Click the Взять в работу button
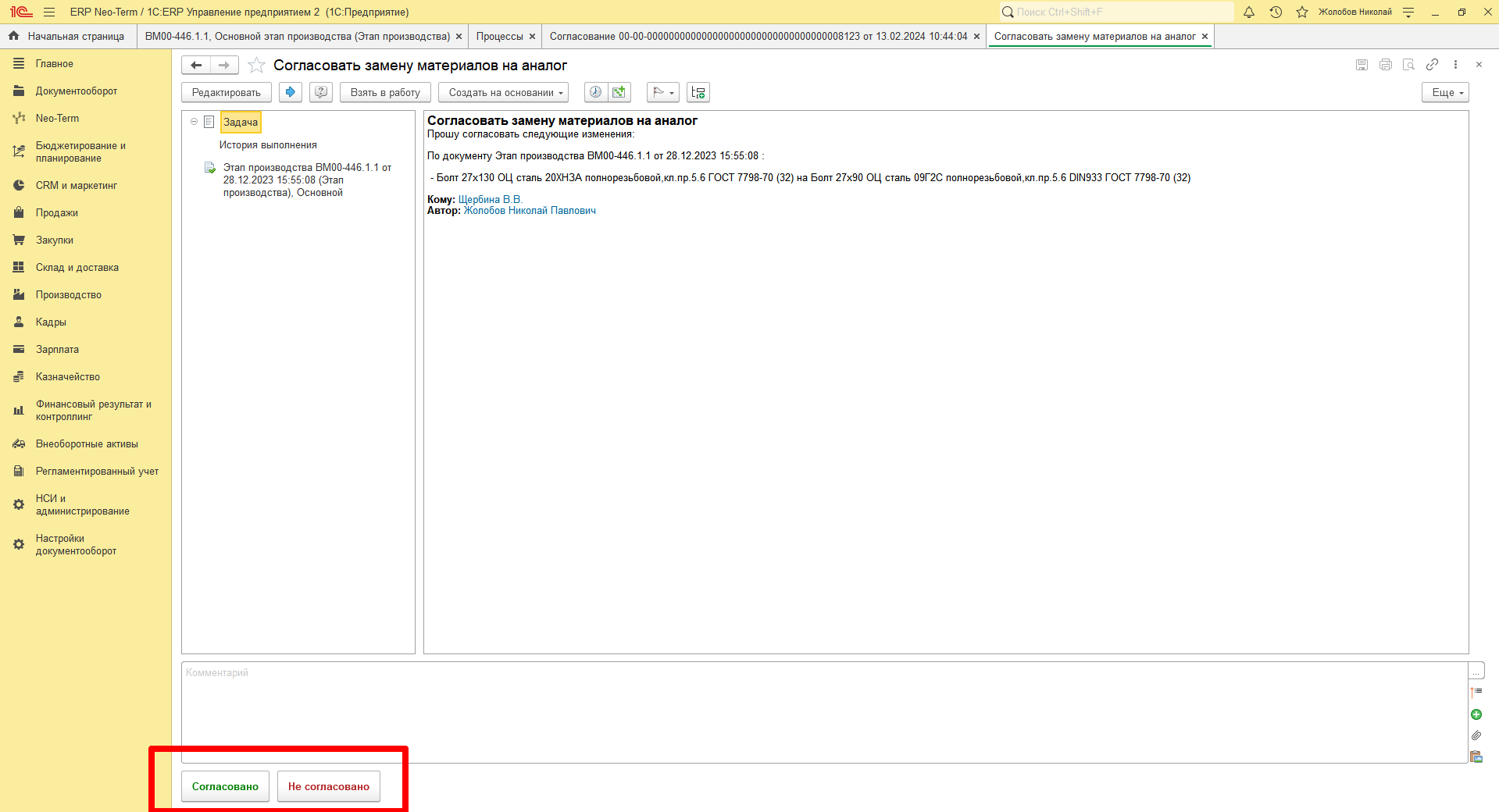This screenshot has height=812, width=1499. [385, 92]
